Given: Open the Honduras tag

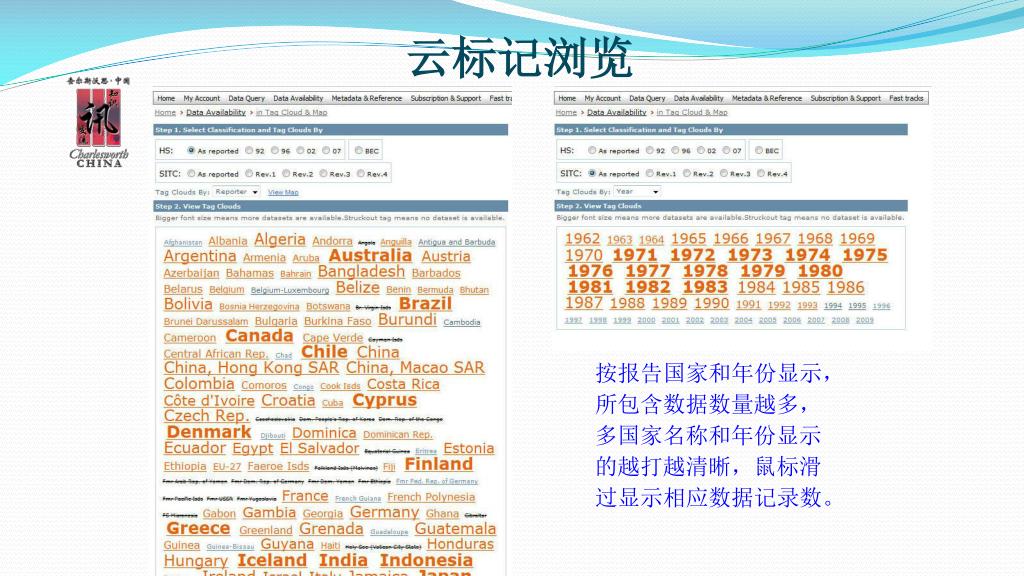Looking at the screenshot, I should click(x=460, y=544).
